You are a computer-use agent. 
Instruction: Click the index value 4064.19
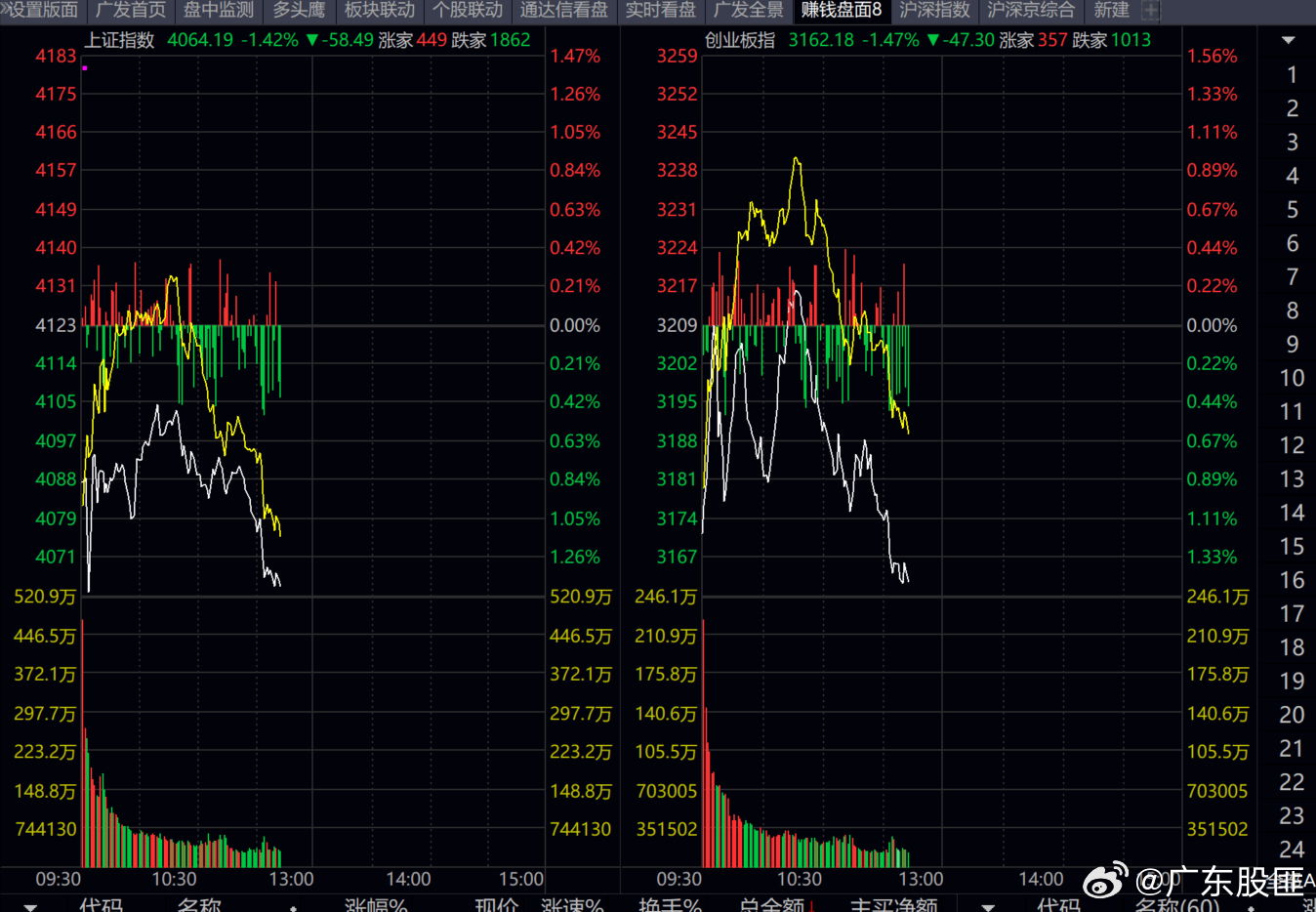point(200,40)
